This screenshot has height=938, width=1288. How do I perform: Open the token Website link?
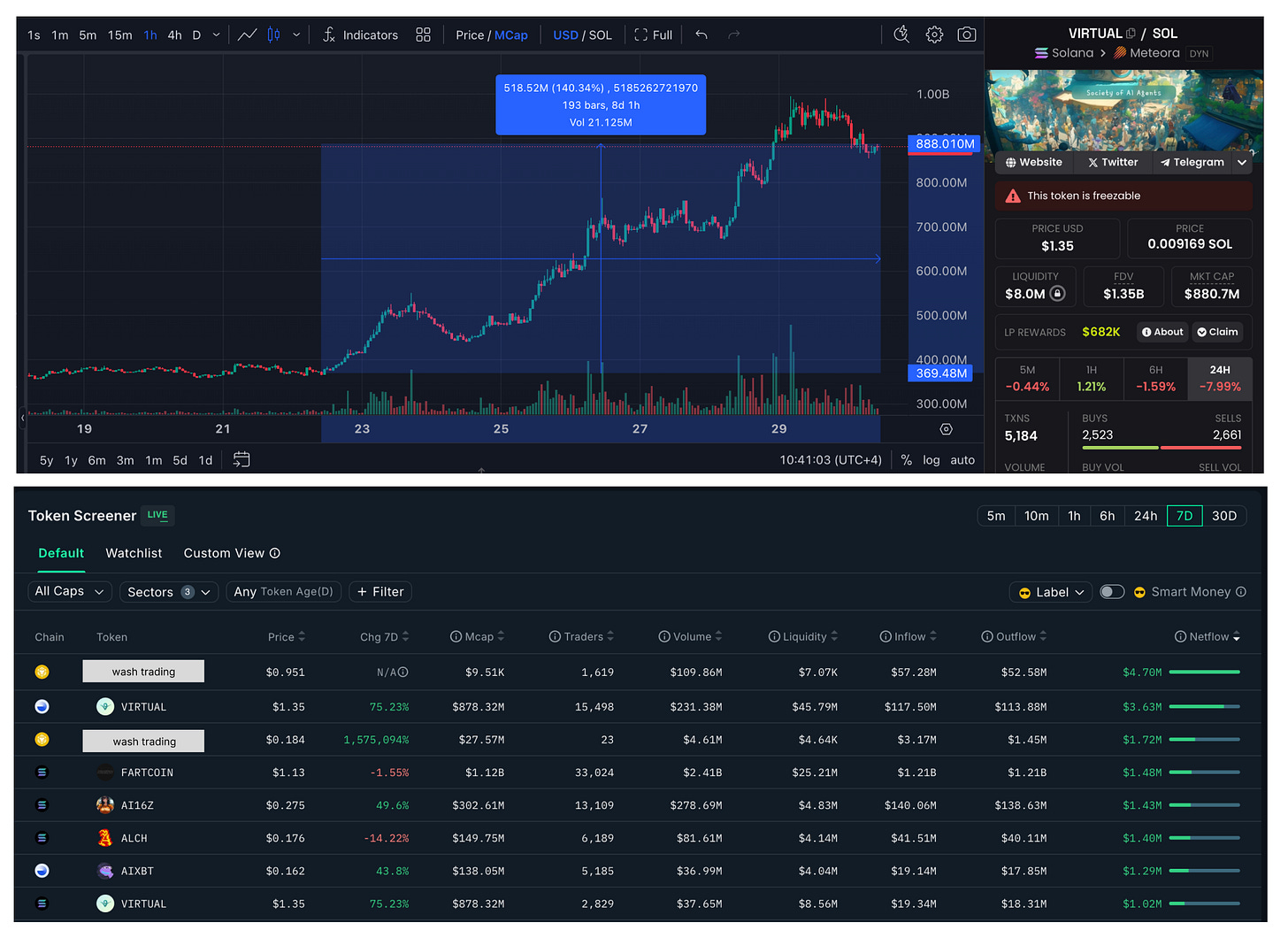[1034, 163]
